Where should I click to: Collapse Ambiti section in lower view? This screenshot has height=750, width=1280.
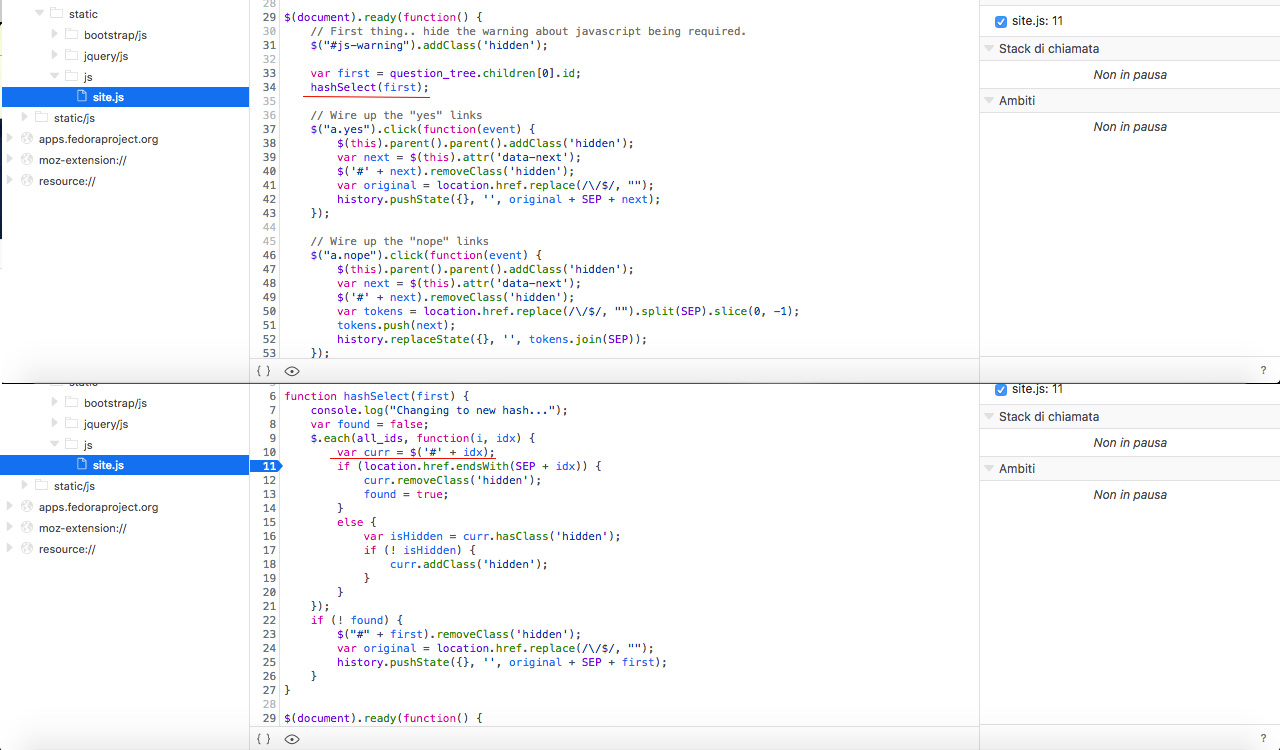[989, 468]
